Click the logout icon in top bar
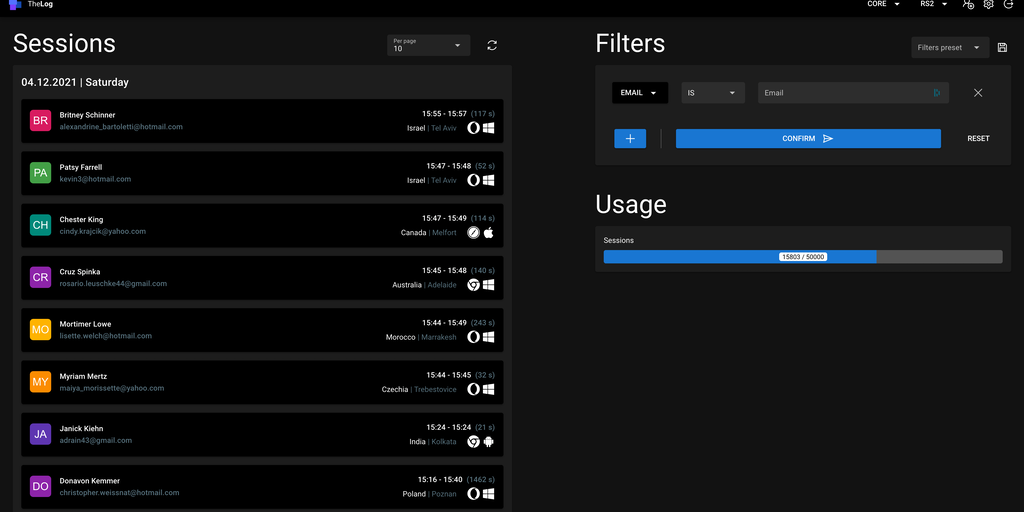The width and height of the screenshot is (1024, 512). (1008, 5)
